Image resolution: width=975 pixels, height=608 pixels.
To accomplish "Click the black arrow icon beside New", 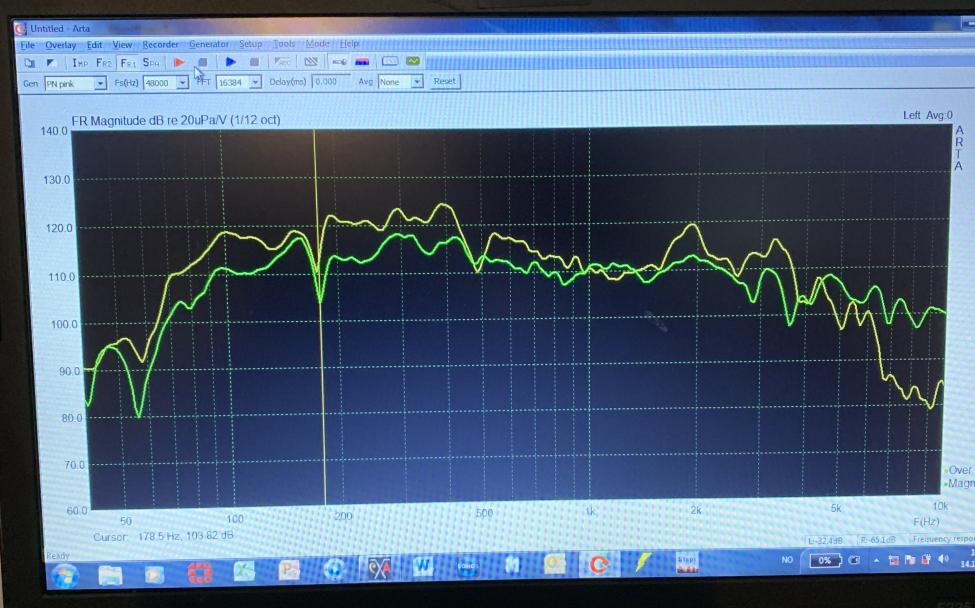I will click(x=52, y=63).
